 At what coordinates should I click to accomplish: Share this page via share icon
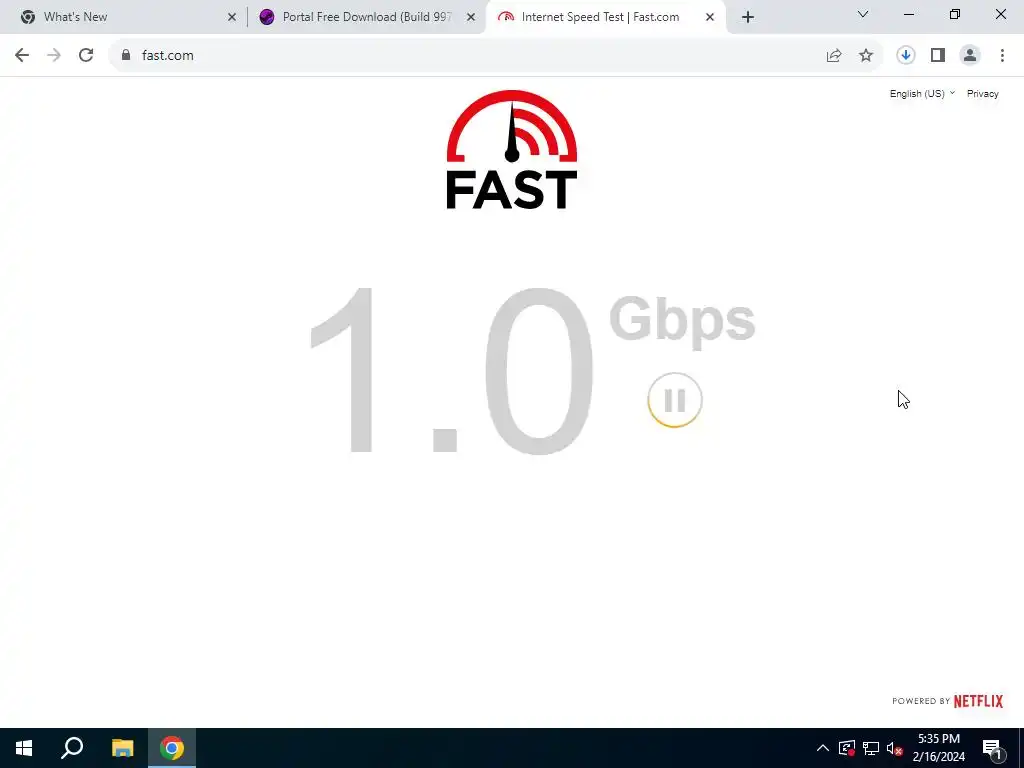pyautogui.click(x=834, y=56)
